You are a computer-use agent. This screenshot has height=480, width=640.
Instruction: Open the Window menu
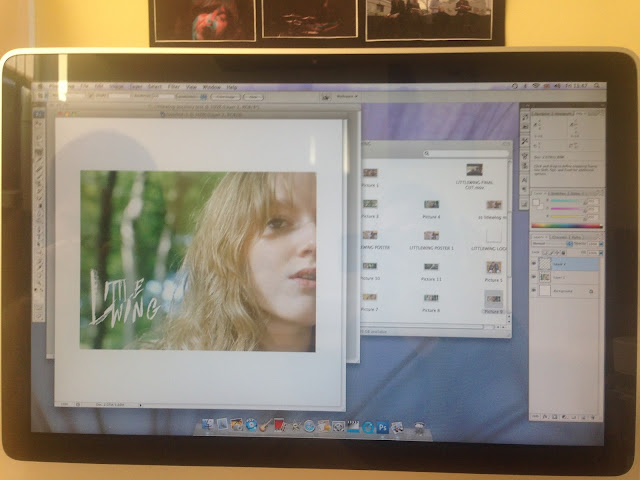click(x=211, y=87)
